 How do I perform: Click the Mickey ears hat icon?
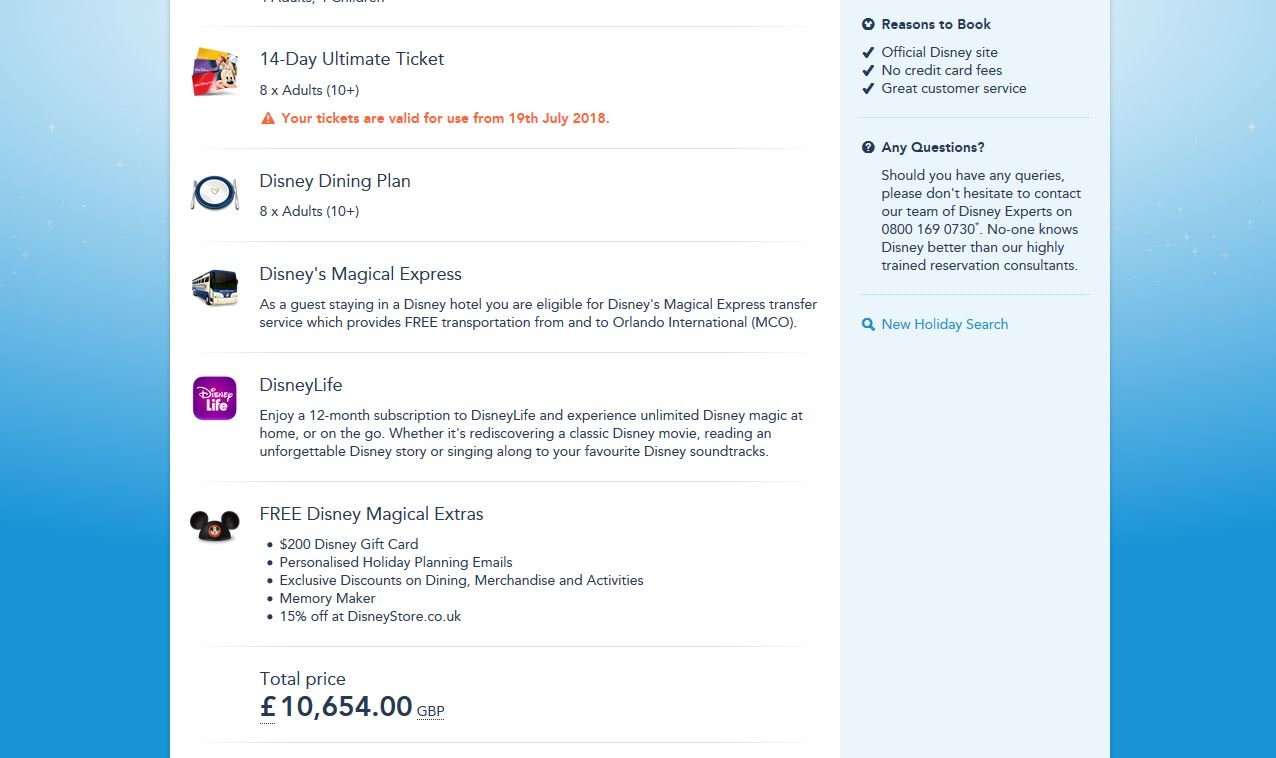(x=214, y=526)
